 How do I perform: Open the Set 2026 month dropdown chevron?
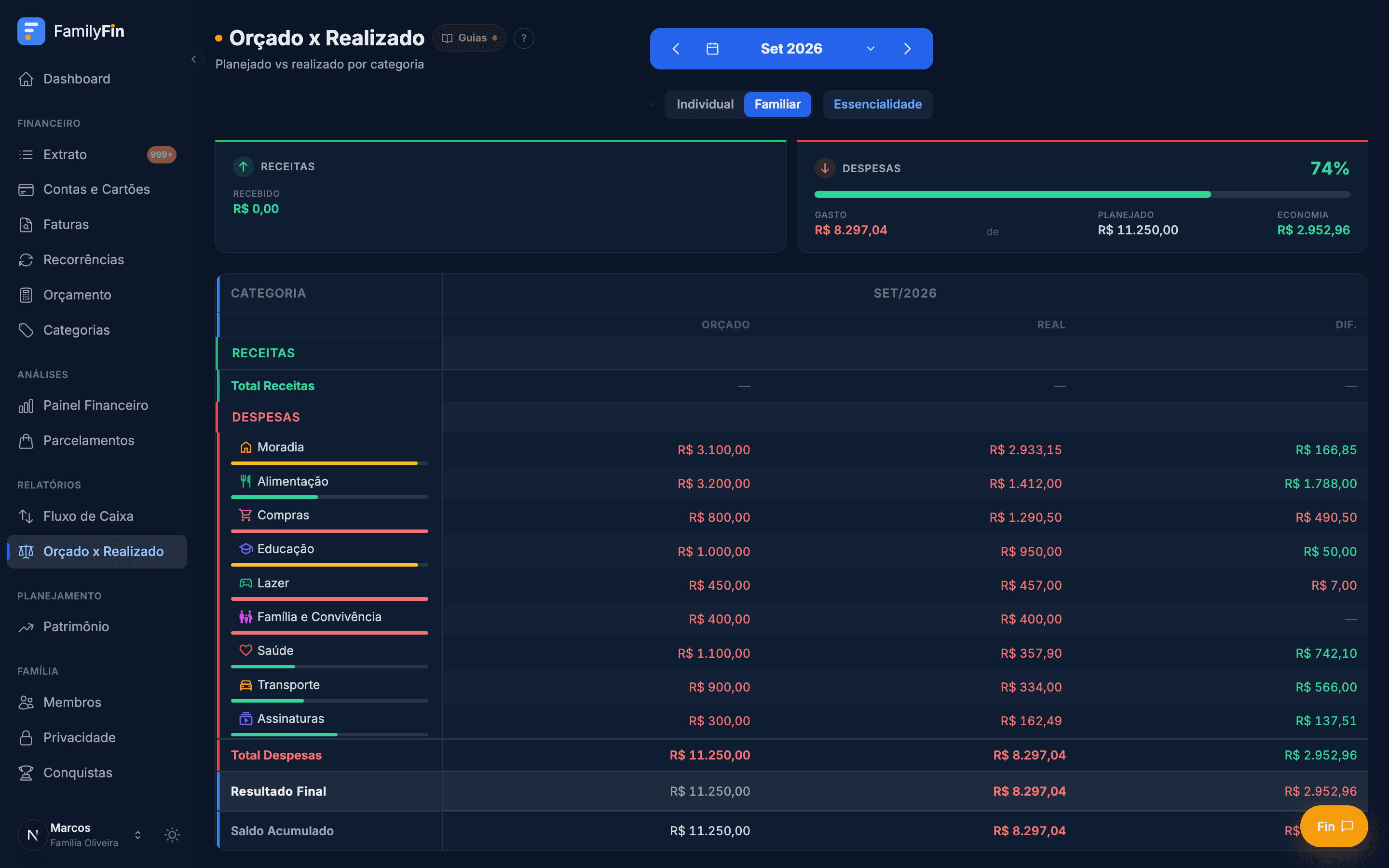tap(871, 49)
